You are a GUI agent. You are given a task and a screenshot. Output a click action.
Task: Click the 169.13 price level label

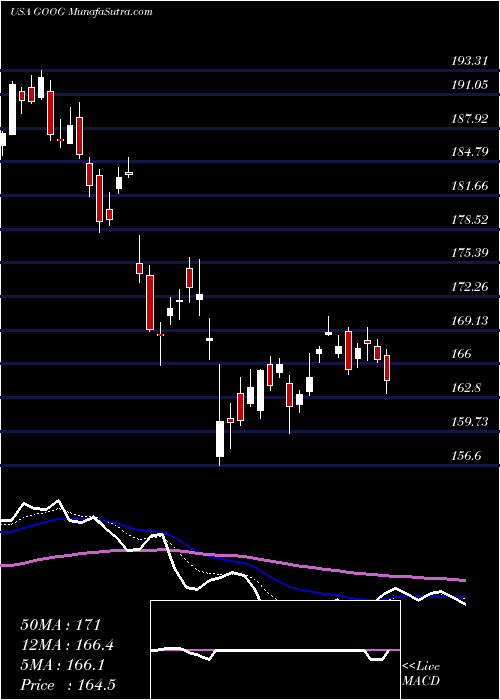[470, 321]
